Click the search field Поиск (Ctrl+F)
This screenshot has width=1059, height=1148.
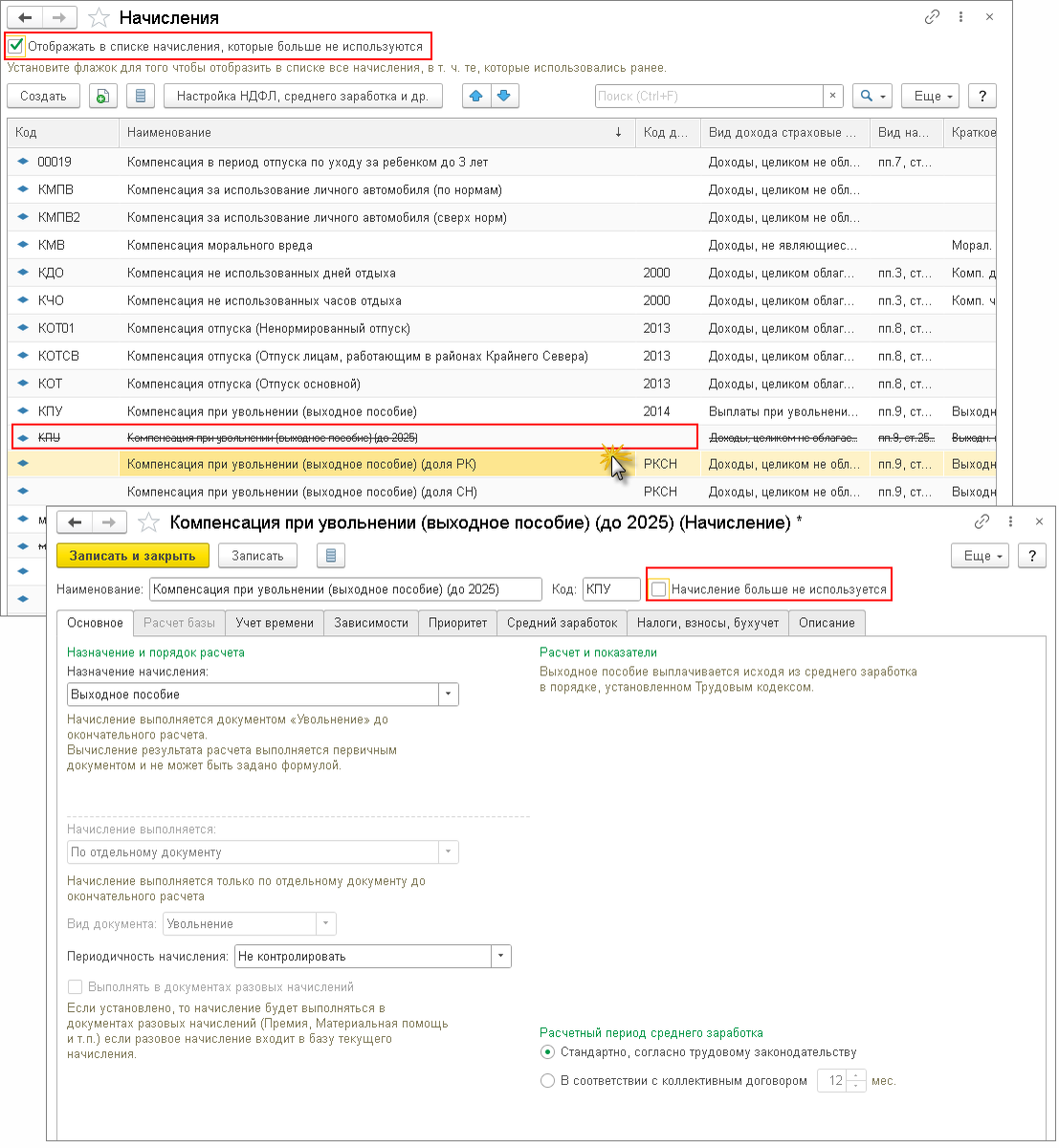tap(709, 96)
